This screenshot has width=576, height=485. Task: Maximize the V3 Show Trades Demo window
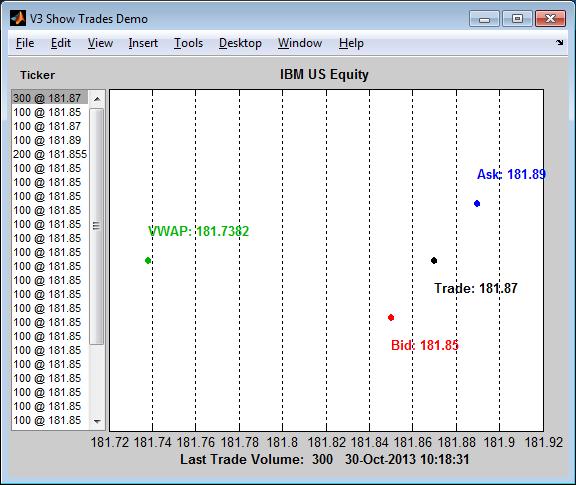click(x=517, y=18)
